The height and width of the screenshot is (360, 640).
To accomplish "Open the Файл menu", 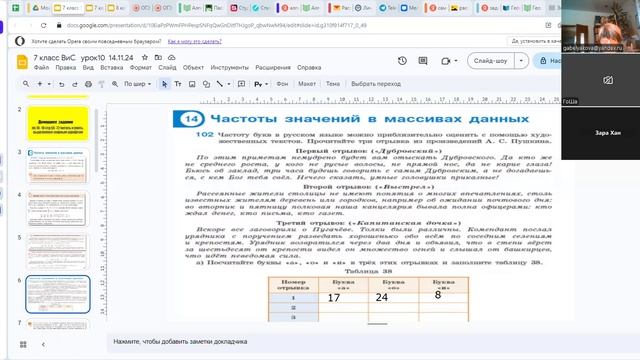I will coord(41,67).
